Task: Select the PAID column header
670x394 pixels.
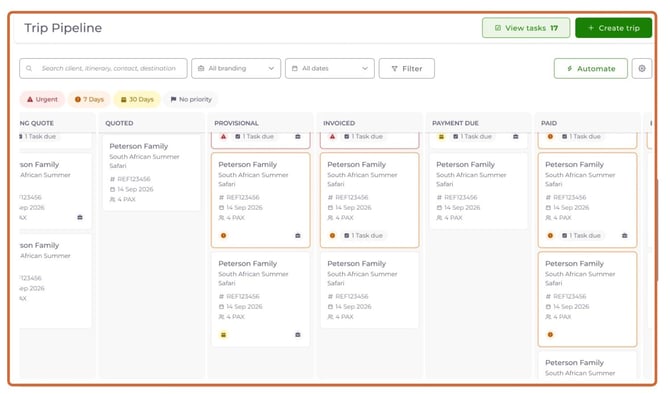Action: (x=549, y=123)
